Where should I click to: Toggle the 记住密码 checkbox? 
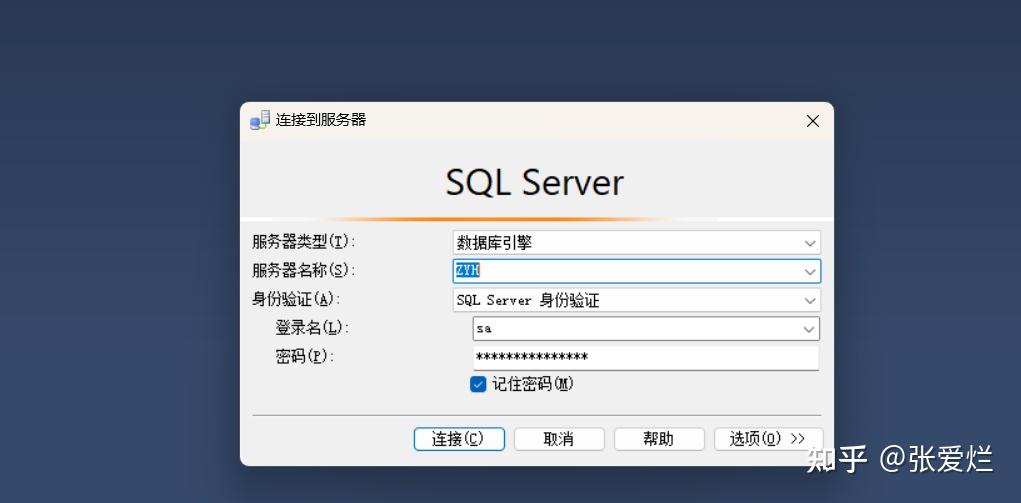point(479,384)
